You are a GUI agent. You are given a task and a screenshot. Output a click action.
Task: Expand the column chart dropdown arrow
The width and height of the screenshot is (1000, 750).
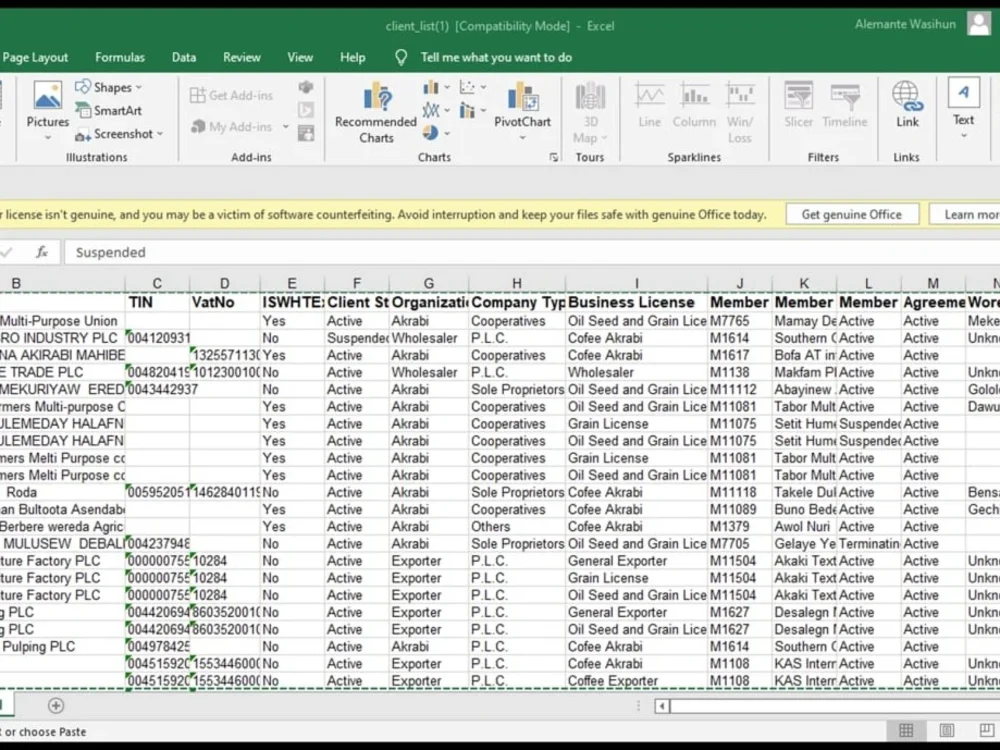[447, 87]
